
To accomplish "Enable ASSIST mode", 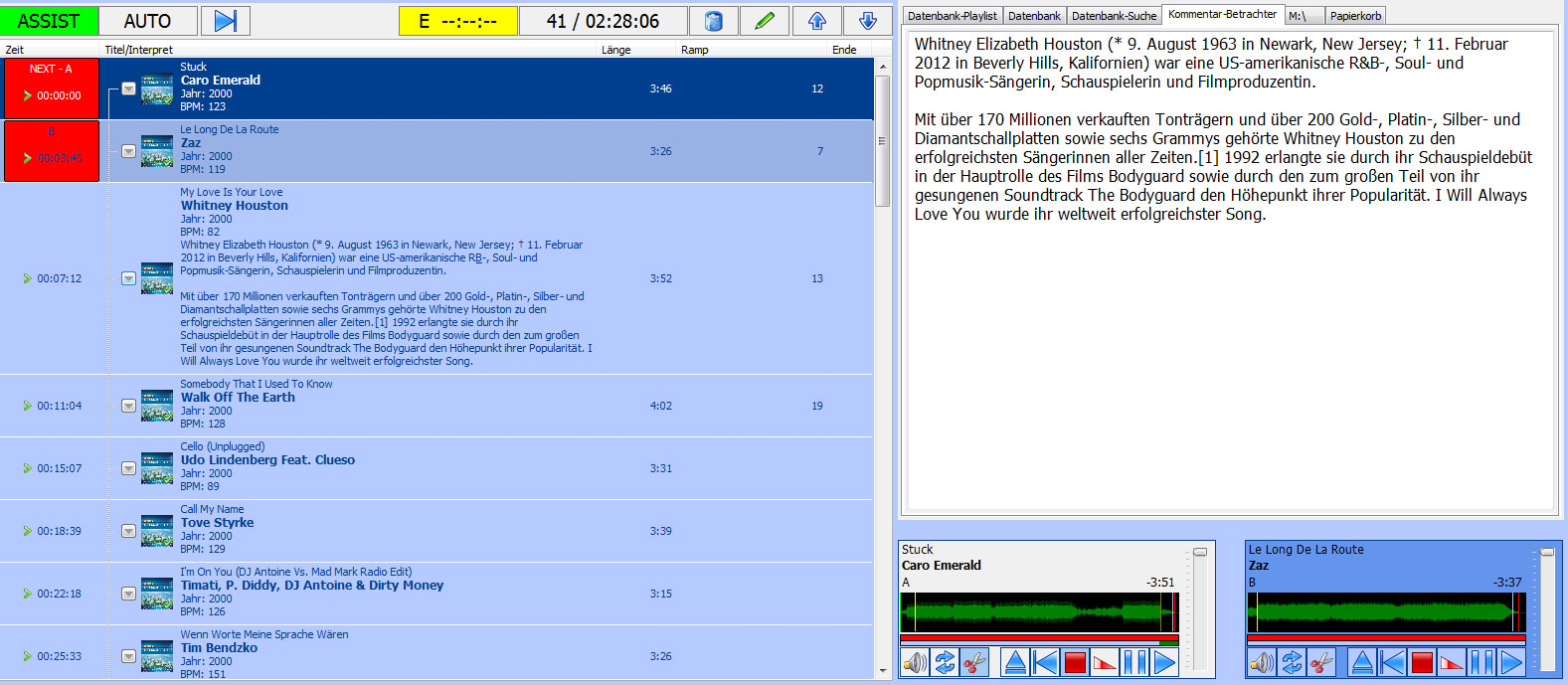I will [49, 21].
